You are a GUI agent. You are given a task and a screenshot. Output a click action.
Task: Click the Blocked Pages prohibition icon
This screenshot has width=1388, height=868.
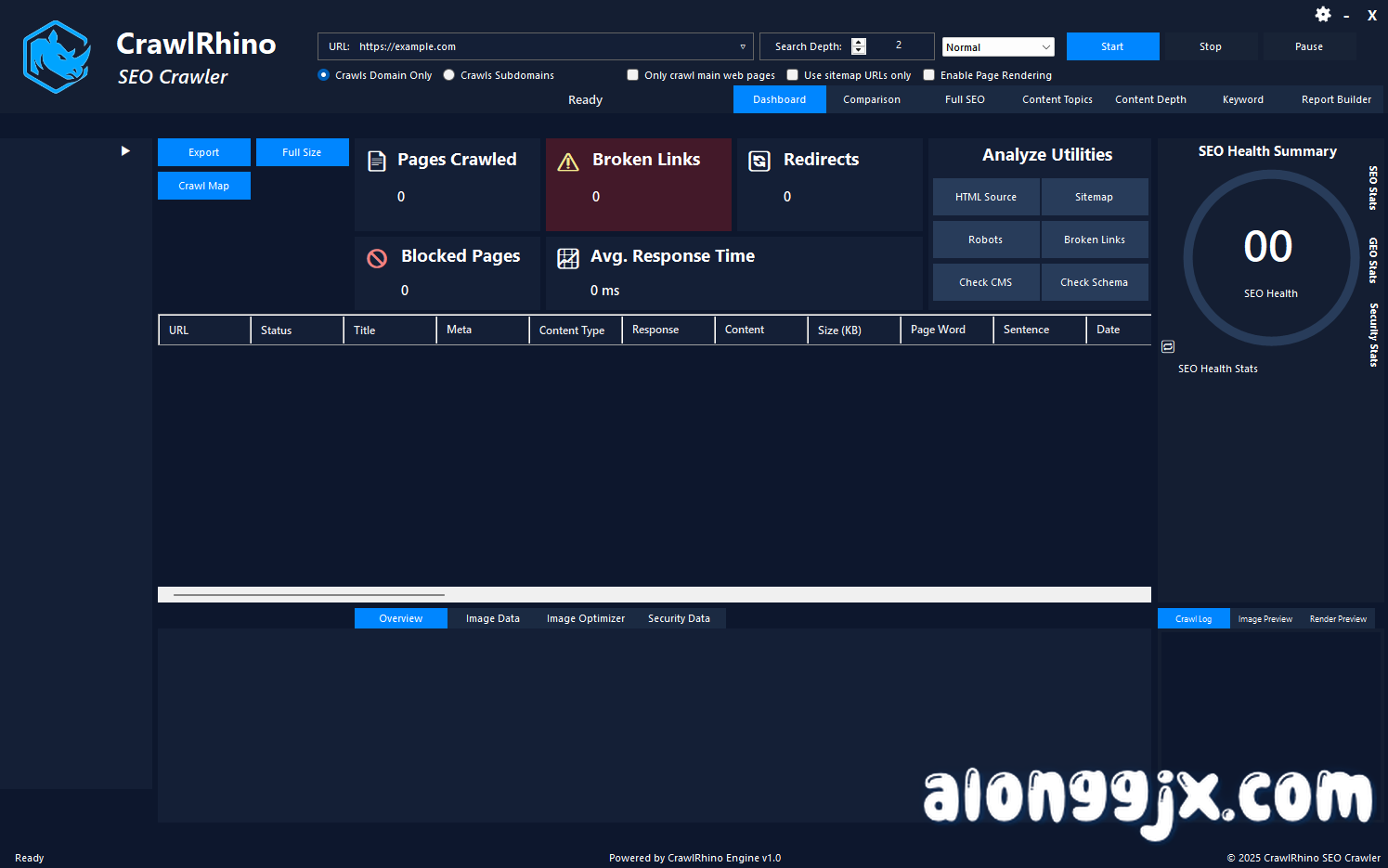(377, 258)
